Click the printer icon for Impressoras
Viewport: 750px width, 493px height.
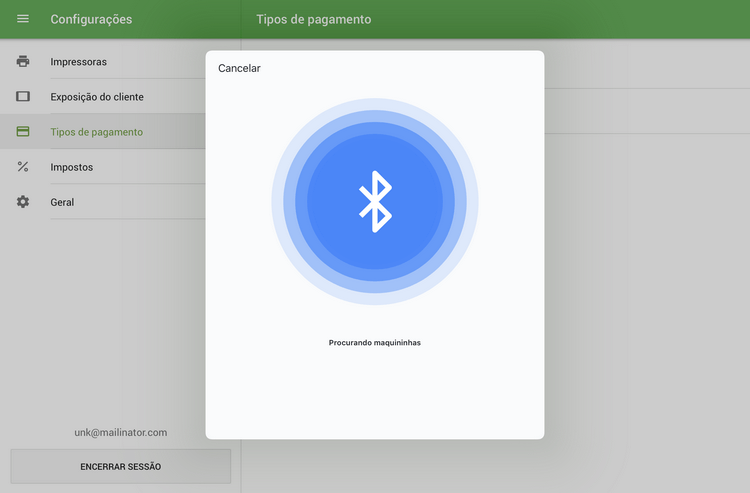(23, 62)
